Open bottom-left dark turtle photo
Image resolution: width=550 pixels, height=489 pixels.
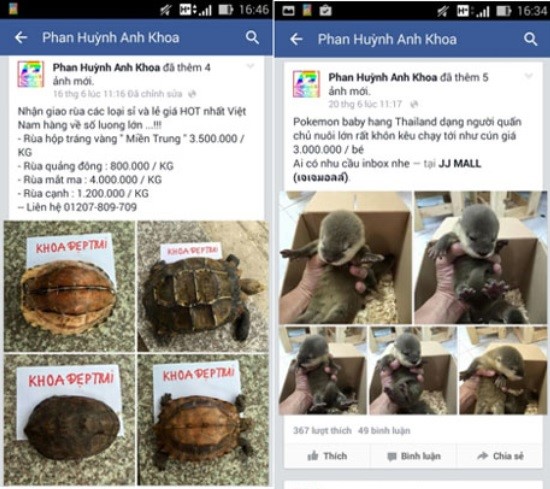coord(69,420)
